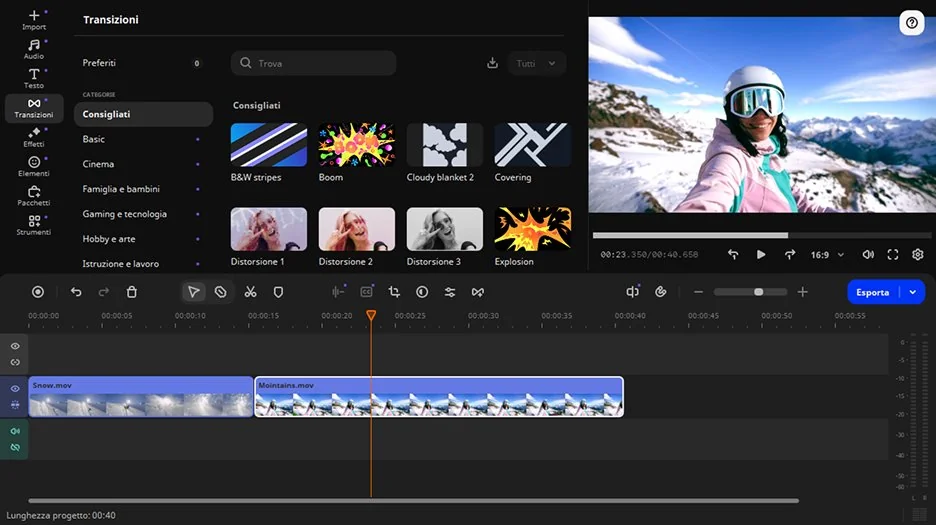Hide the main video track with eye icon
The image size is (936, 525).
pos(15,388)
